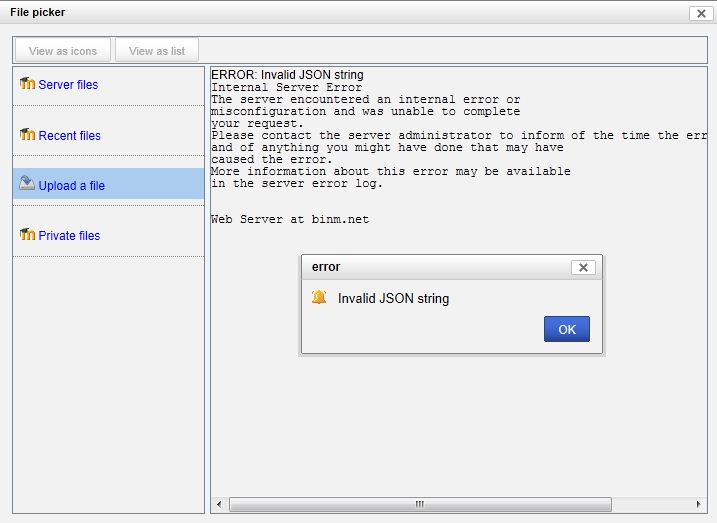Switch to View as list
The height and width of the screenshot is (523, 717).
157,51
